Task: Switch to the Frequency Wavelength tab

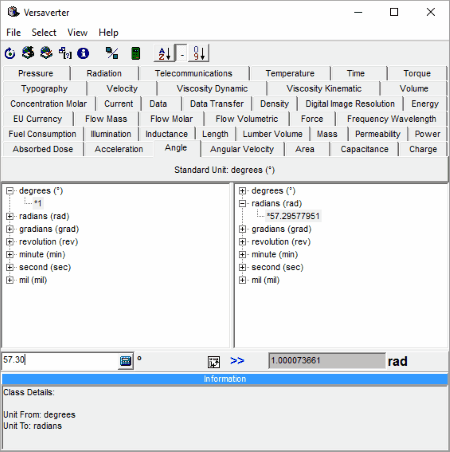Action: tap(391, 119)
